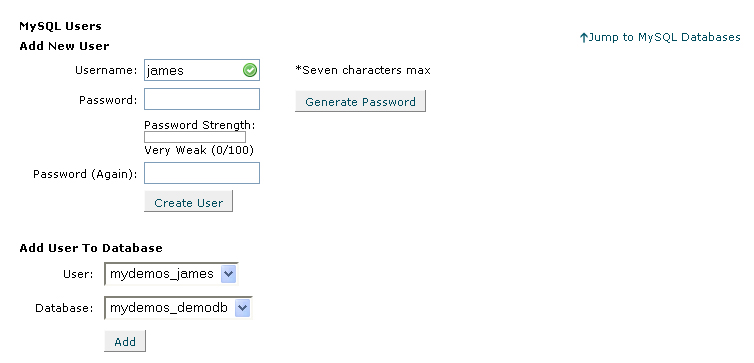
Task: Click Add button under Database selector
Action: click(125, 341)
